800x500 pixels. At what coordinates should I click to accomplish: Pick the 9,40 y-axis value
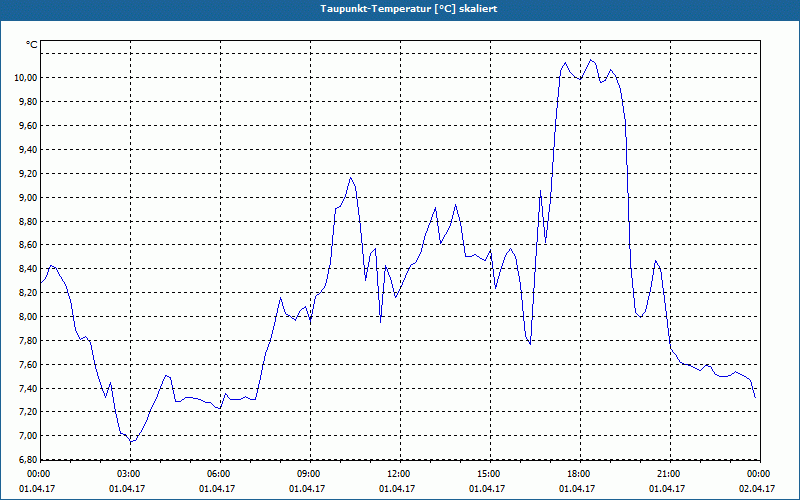click(x=28, y=149)
